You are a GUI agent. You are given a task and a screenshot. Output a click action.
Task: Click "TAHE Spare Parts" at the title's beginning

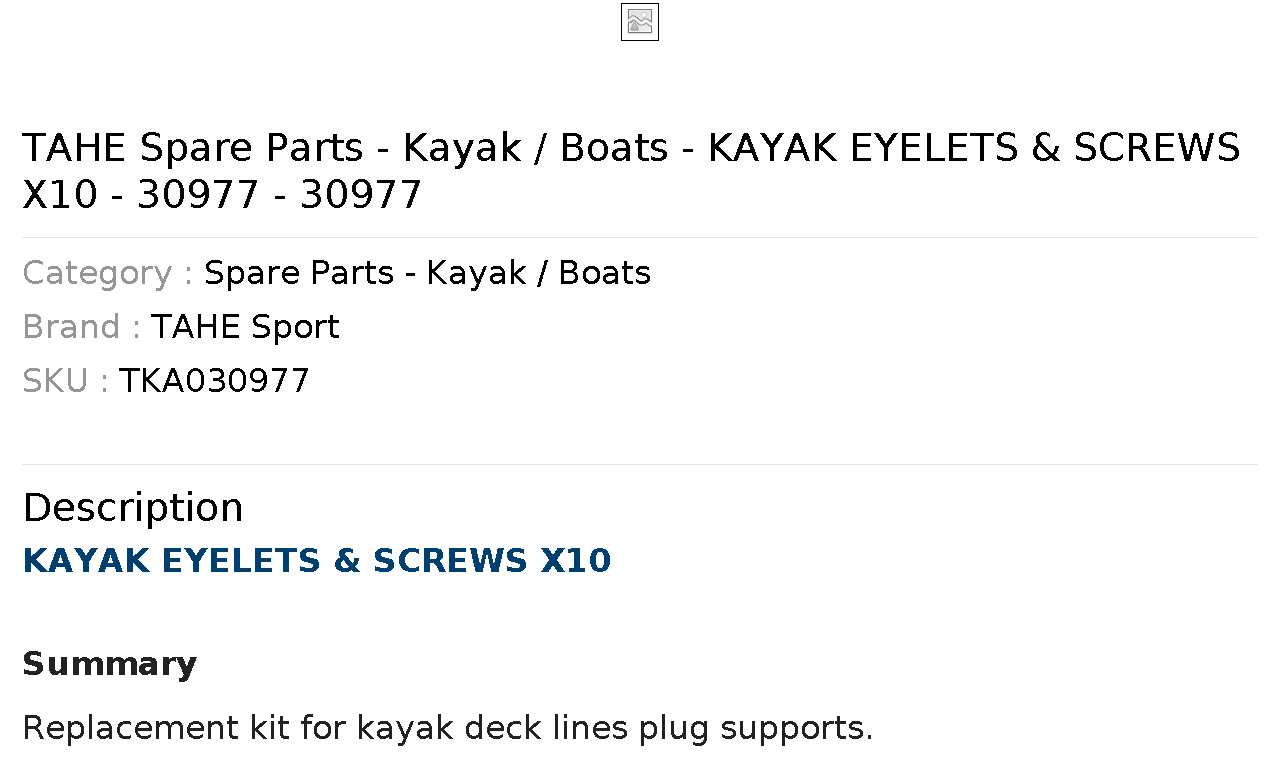[x=193, y=148]
